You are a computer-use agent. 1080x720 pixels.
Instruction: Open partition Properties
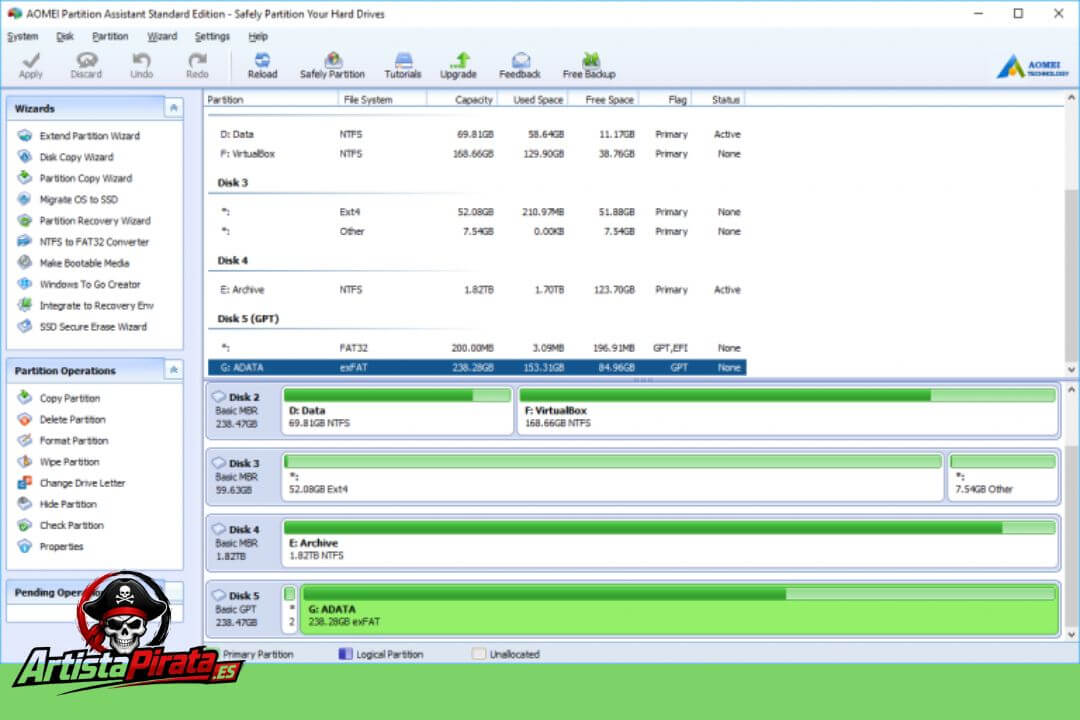click(x=50, y=546)
